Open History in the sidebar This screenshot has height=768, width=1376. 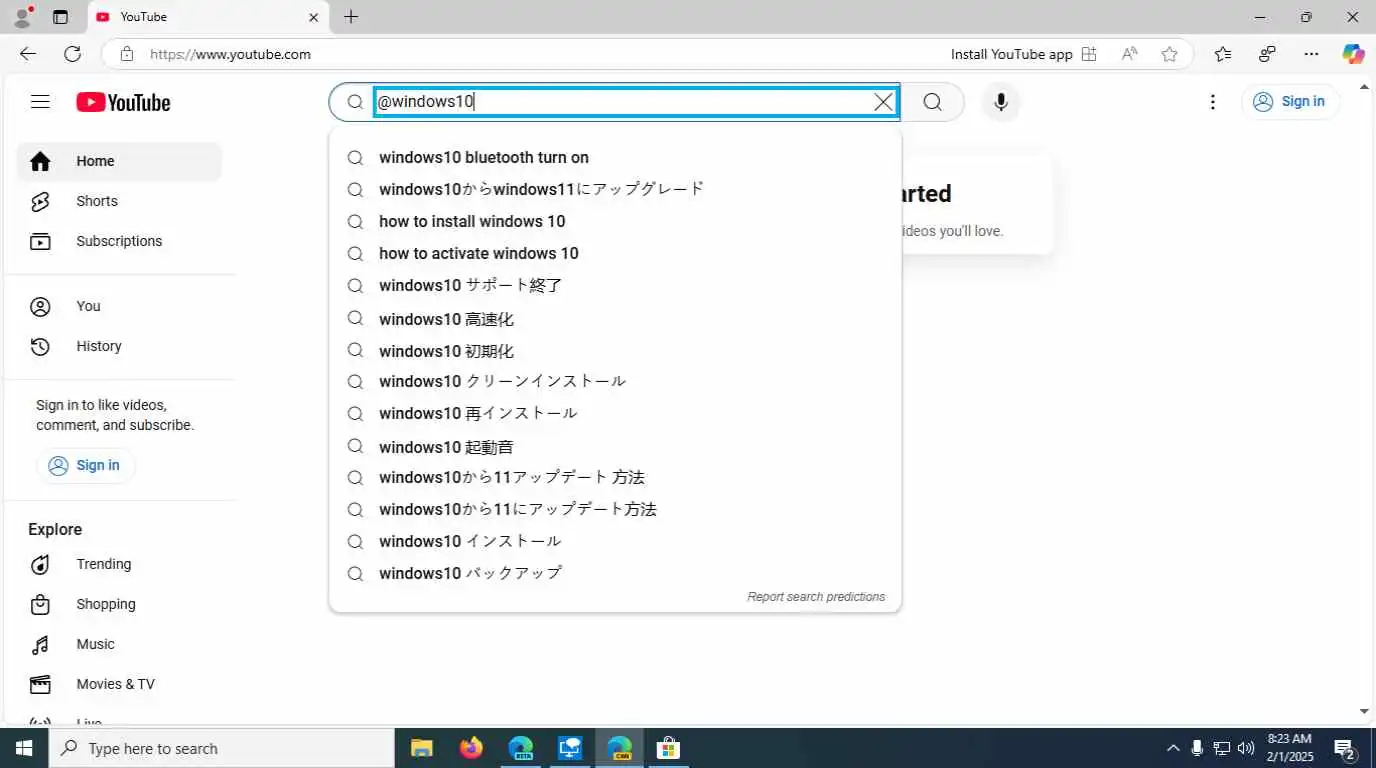tap(119, 346)
